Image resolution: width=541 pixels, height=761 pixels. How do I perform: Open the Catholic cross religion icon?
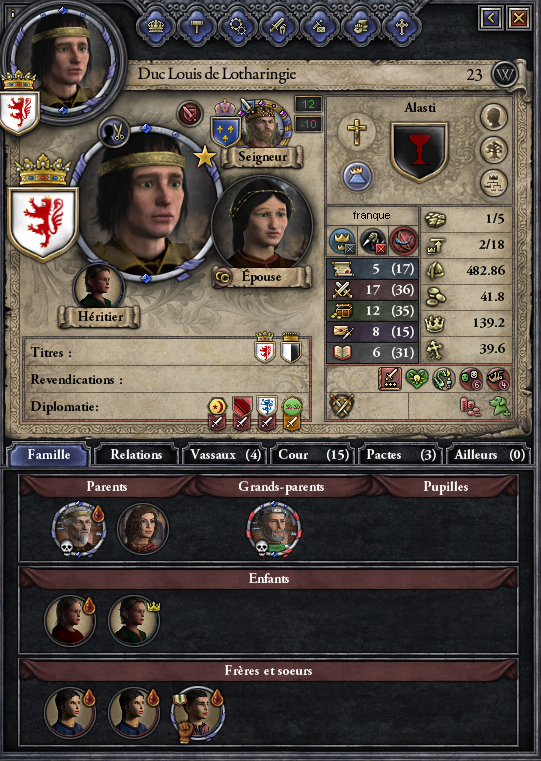tap(356, 131)
